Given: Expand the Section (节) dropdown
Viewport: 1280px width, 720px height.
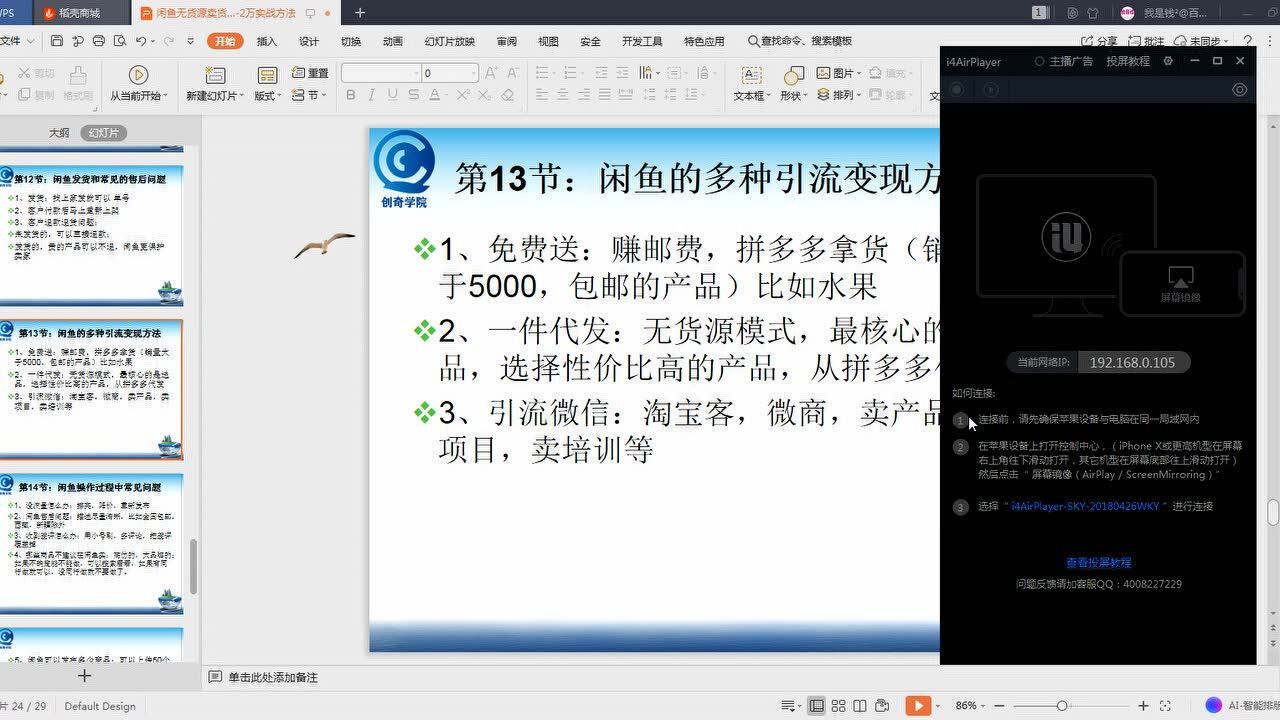Looking at the screenshot, I should point(310,95).
